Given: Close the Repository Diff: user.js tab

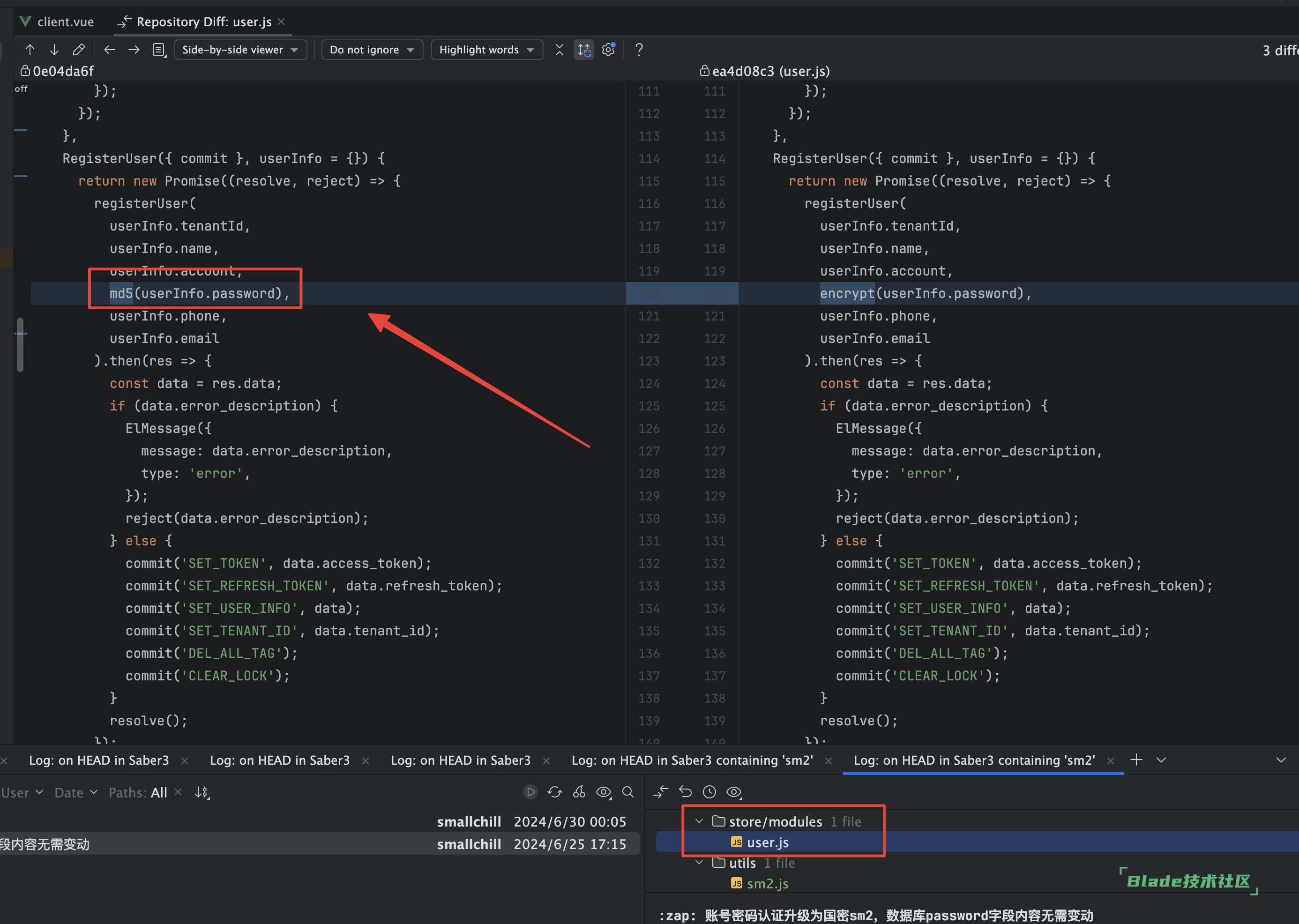Looking at the screenshot, I should (281, 22).
